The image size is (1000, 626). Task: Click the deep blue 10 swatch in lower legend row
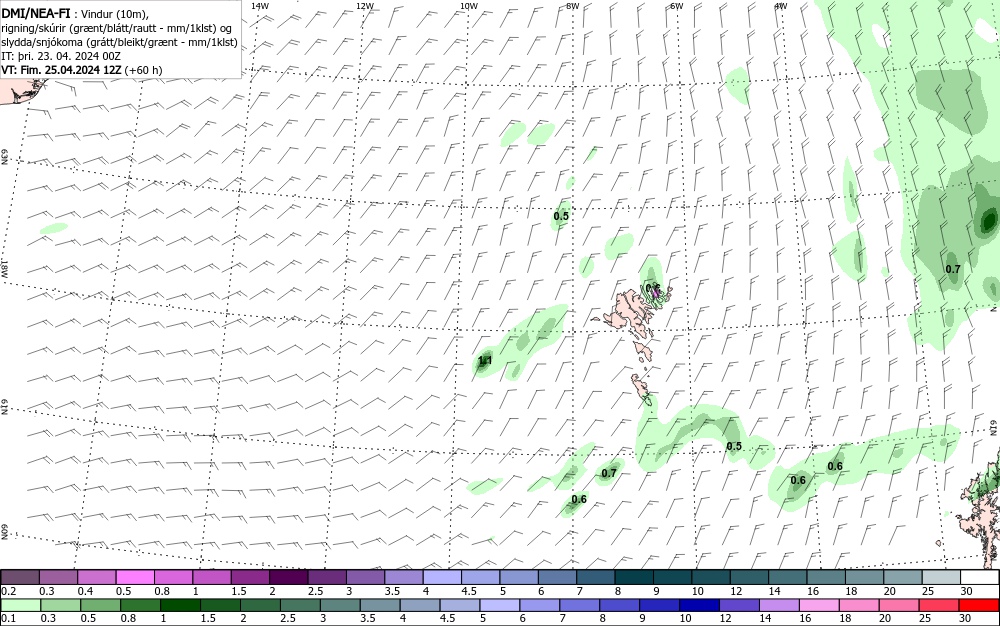pos(699,605)
